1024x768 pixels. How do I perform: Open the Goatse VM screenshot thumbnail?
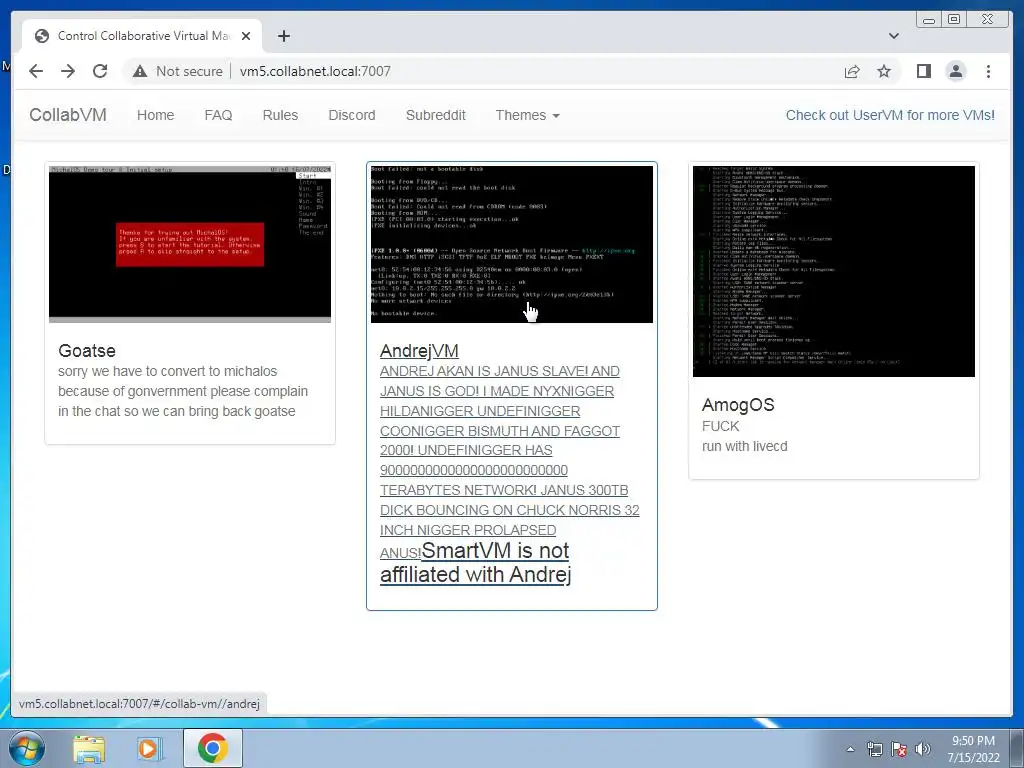(x=190, y=244)
